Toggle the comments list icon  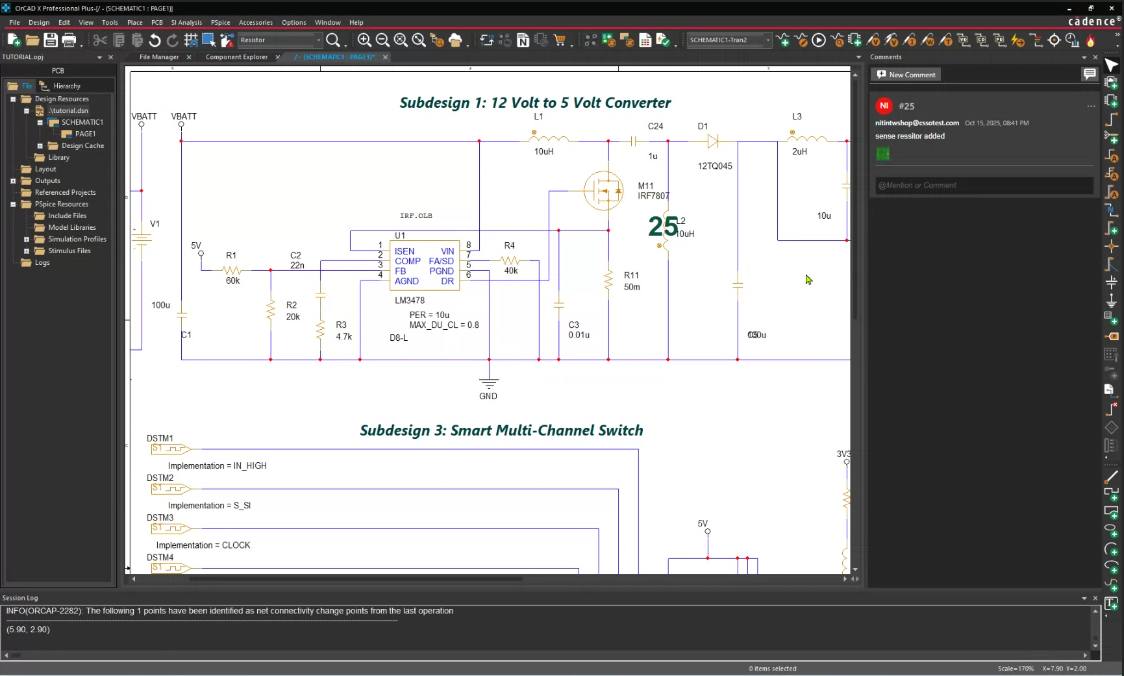tap(1089, 74)
